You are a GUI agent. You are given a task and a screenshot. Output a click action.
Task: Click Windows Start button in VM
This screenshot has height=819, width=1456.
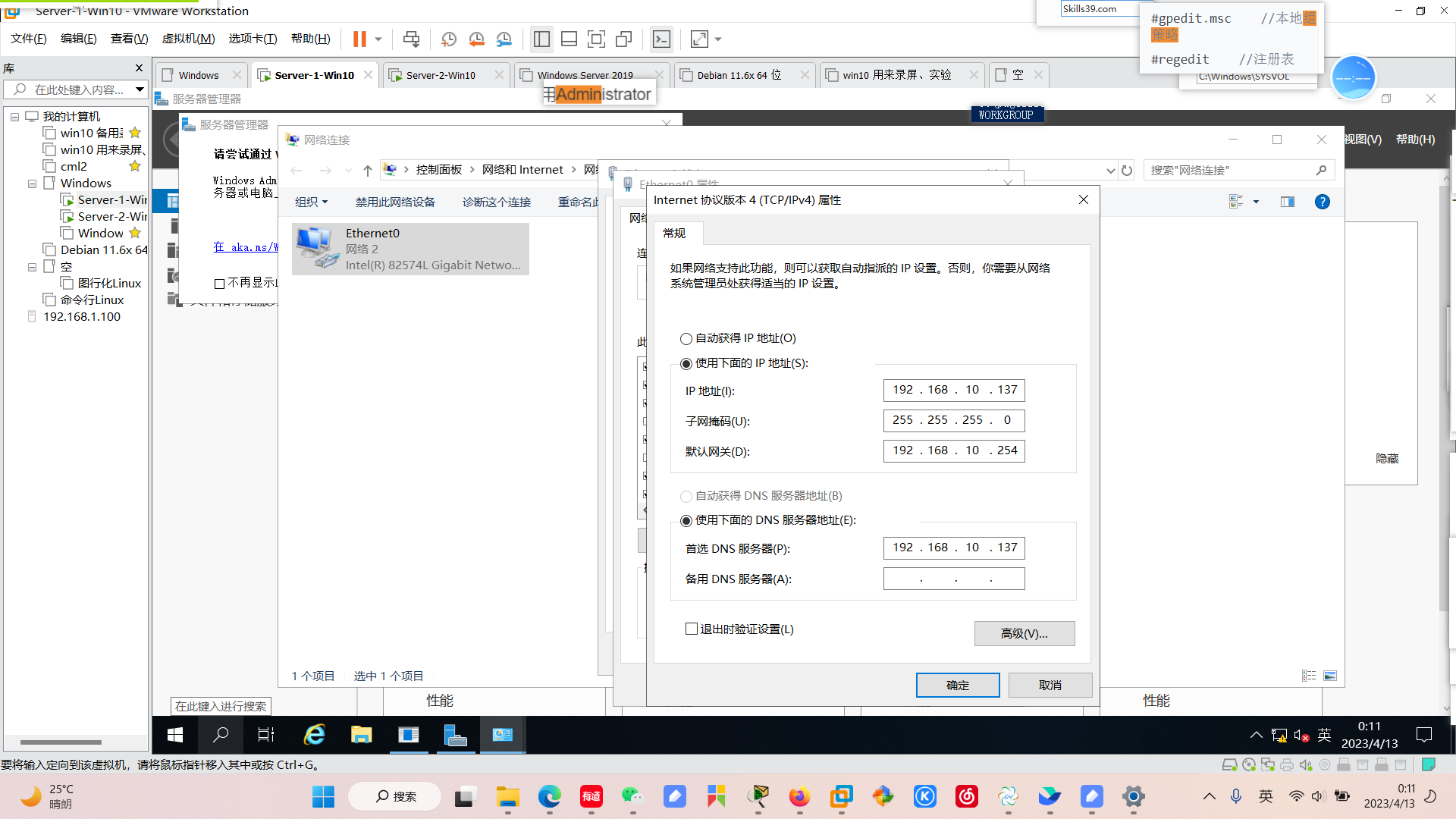click(x=175, y=734)
